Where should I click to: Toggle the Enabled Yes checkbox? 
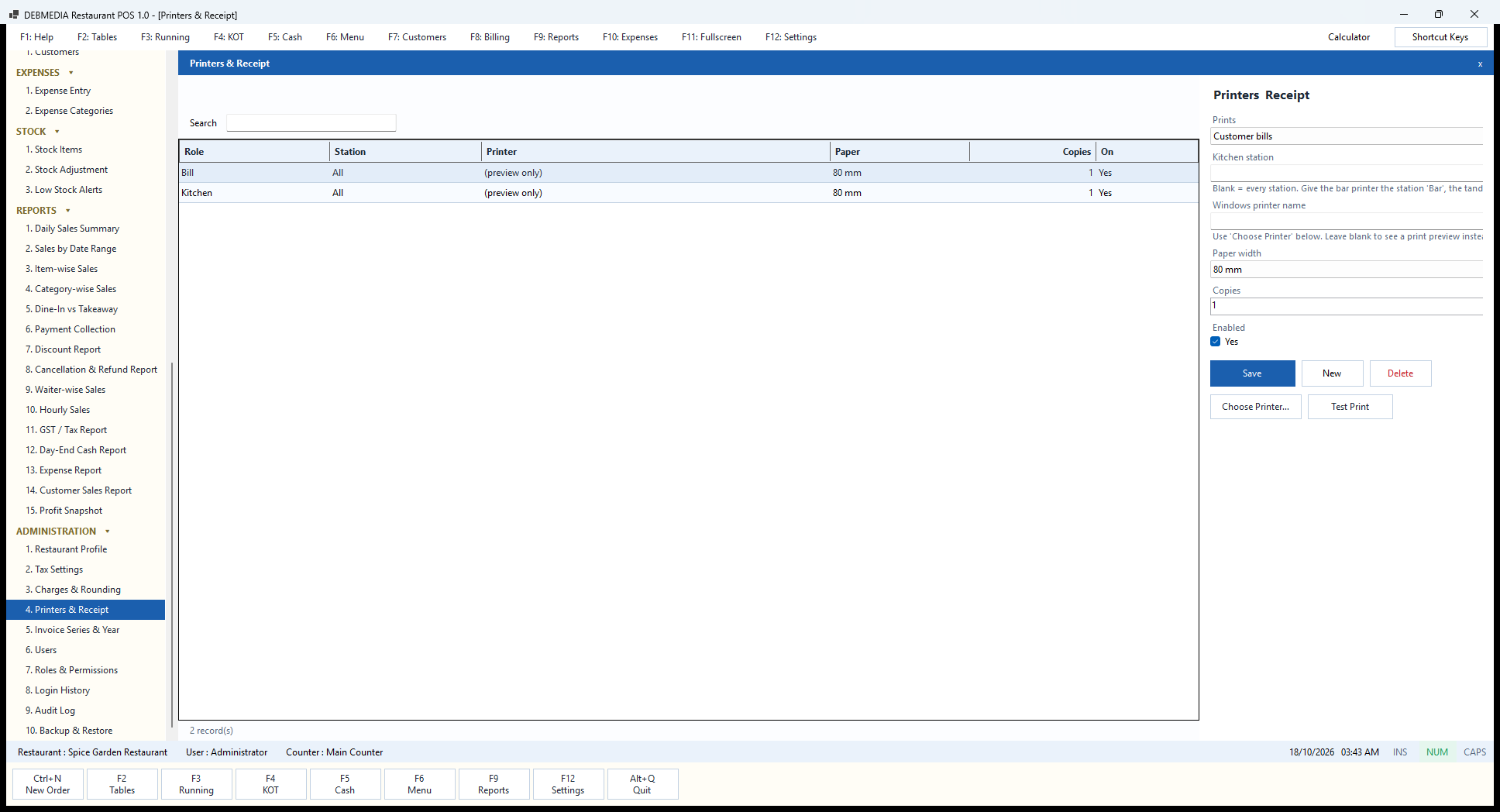(1216, 342)
